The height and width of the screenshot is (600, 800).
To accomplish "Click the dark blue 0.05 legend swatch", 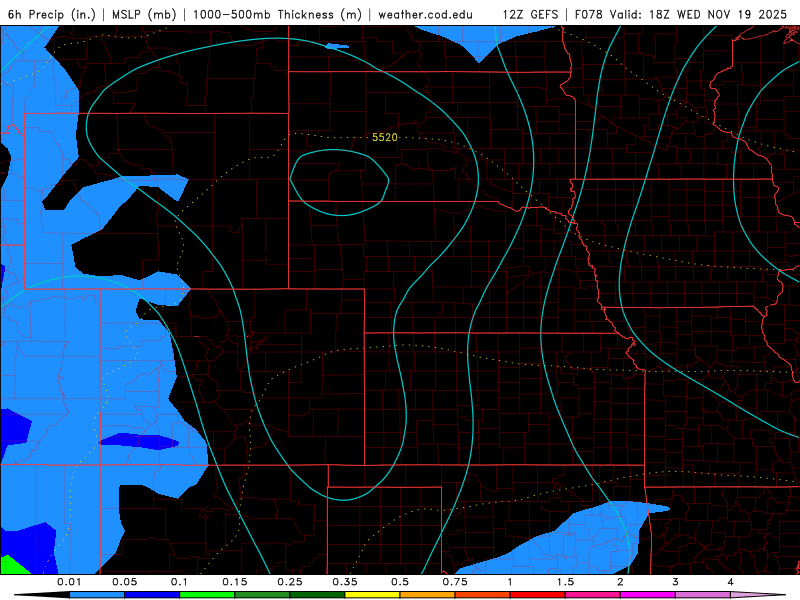I will (x=152, y=595).
